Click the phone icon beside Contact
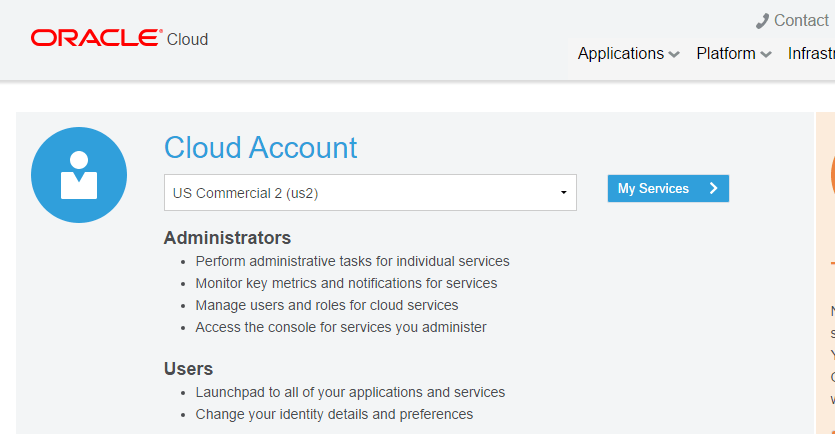 point(762,21)
